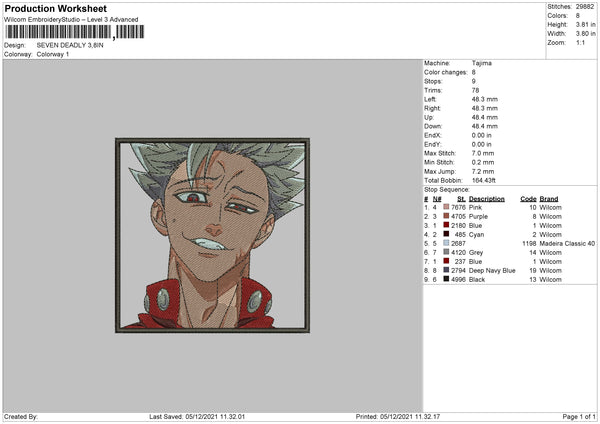Click the embroidered character design preview

click(x=212, y=235)
